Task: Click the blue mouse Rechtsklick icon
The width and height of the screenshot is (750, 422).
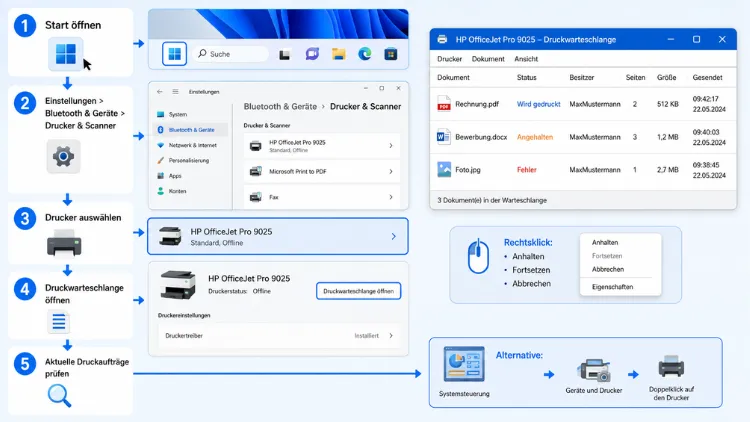Action: [x=478, y=256]
